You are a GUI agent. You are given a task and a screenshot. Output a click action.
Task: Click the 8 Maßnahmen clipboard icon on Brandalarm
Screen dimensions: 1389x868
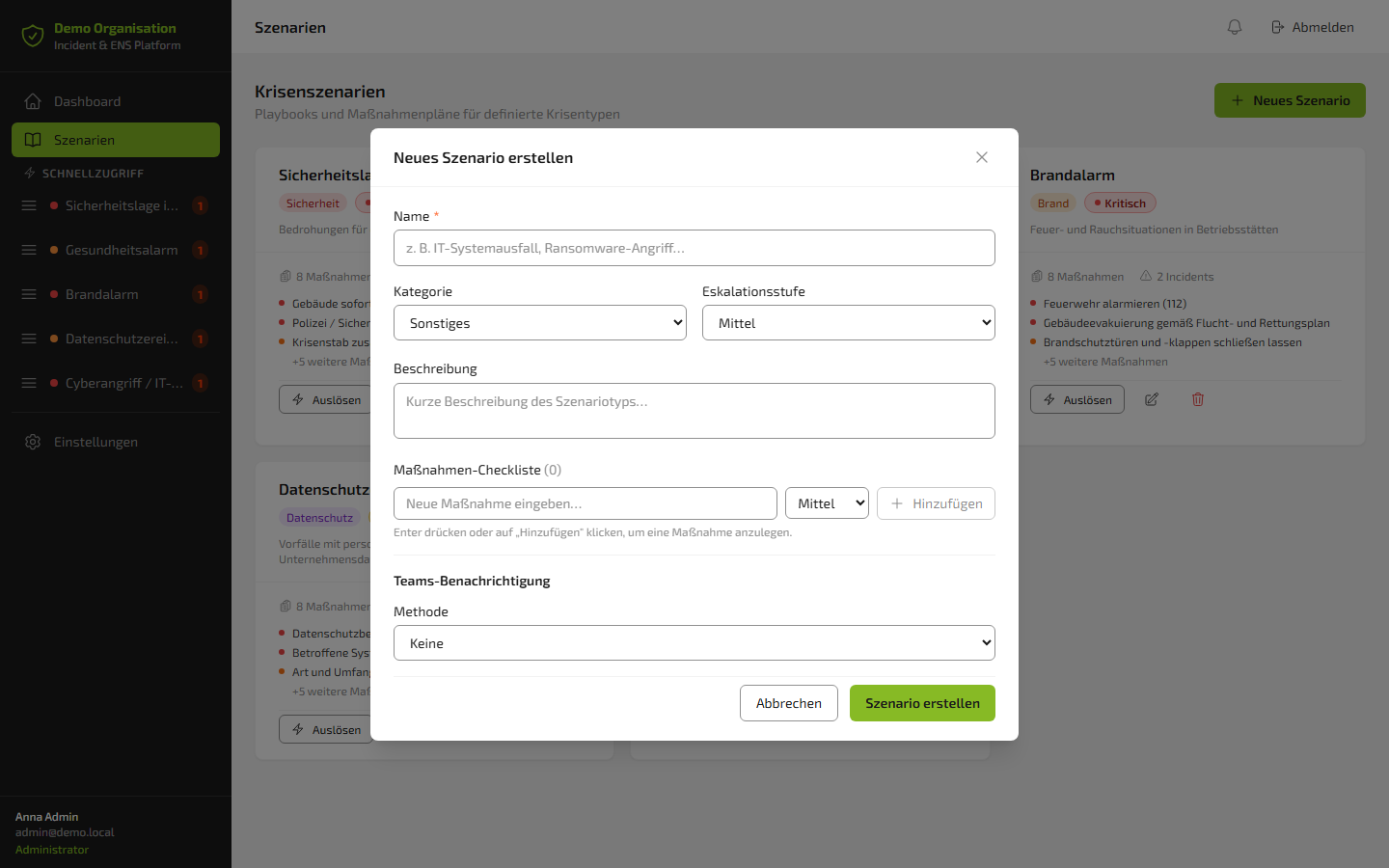coord(1037,277)
